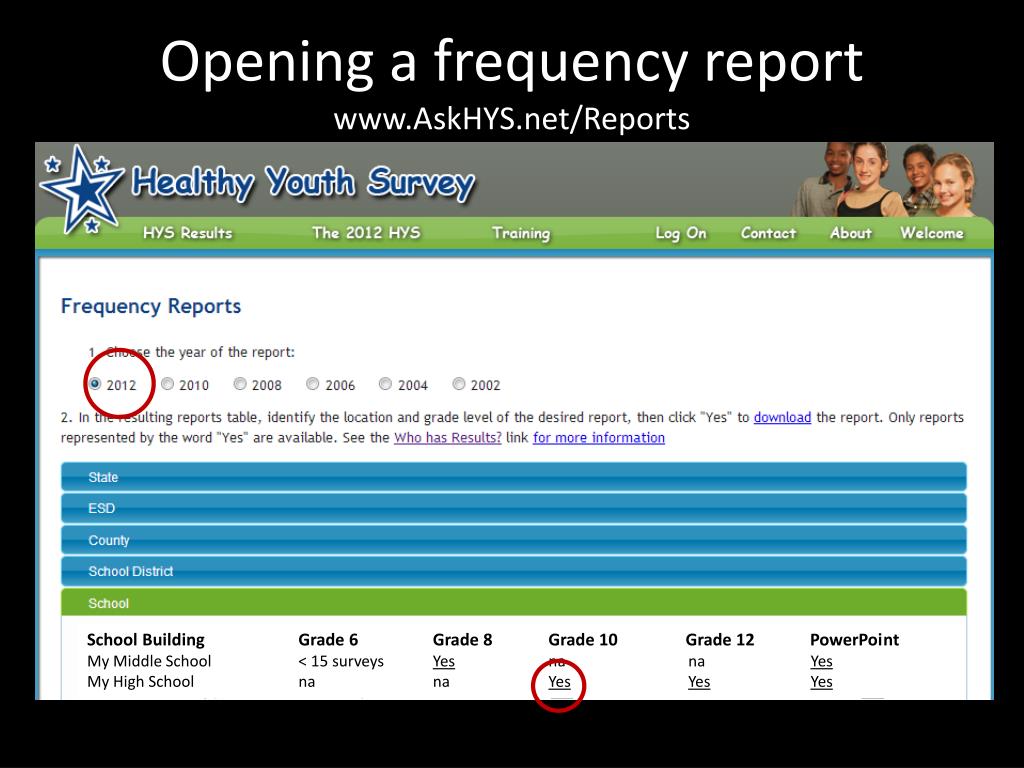Viewport: 1024px width, 768px height.
Task: Open My High School Grade 10 Yes report
Action: [x=560, y=682]
